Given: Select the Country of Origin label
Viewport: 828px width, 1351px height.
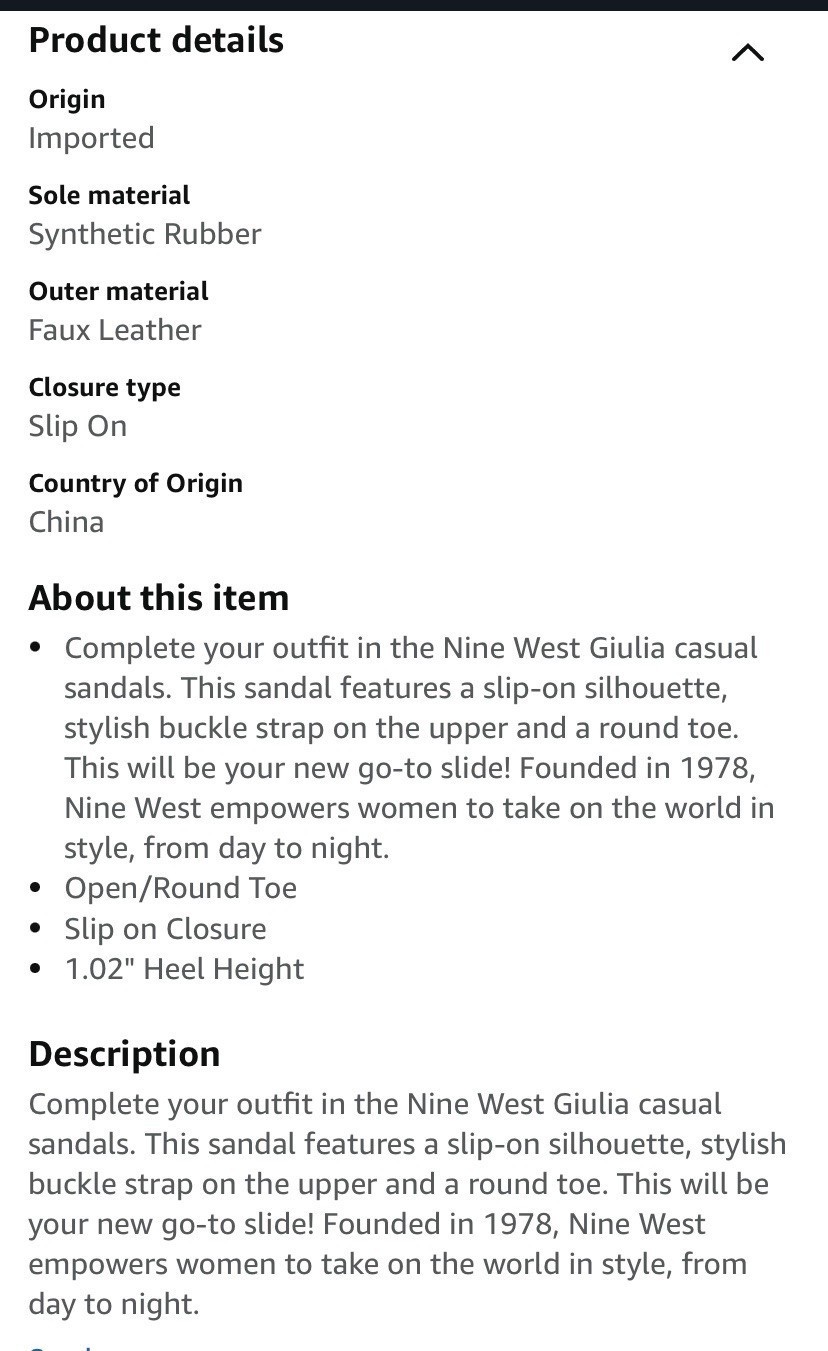Looking at the screenshot, I should [135, 483].
